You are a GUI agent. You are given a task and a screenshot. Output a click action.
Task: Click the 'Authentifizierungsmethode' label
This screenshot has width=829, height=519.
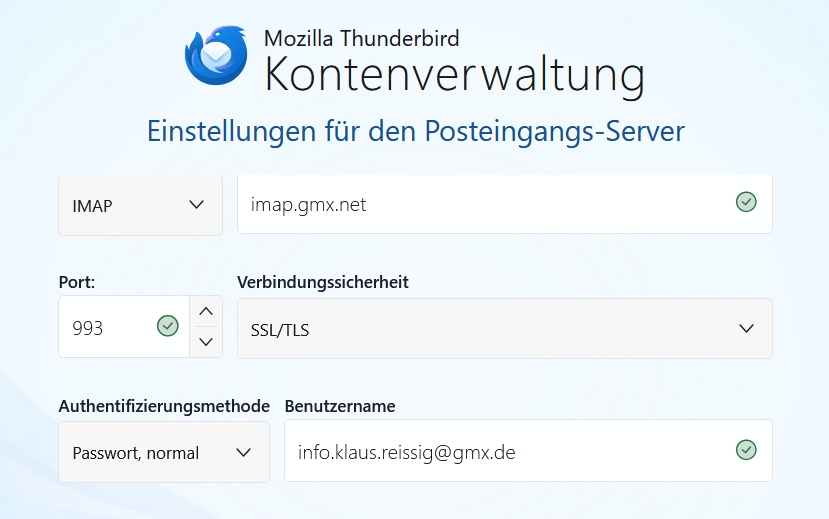tap(164, 406)
